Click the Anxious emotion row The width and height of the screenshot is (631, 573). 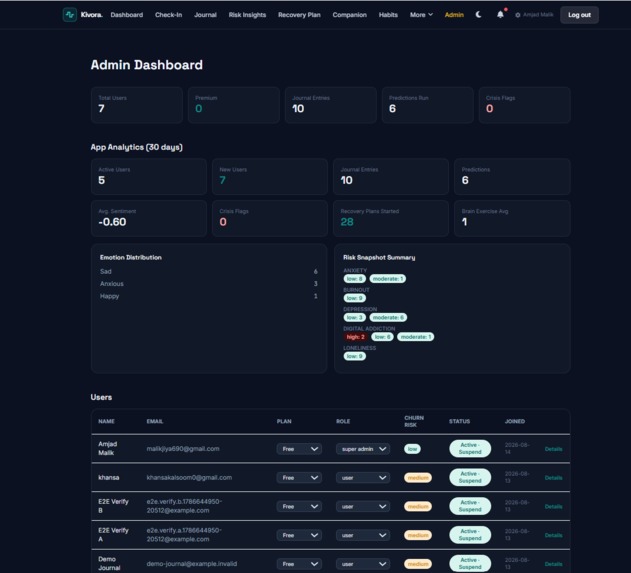[209, 284]
